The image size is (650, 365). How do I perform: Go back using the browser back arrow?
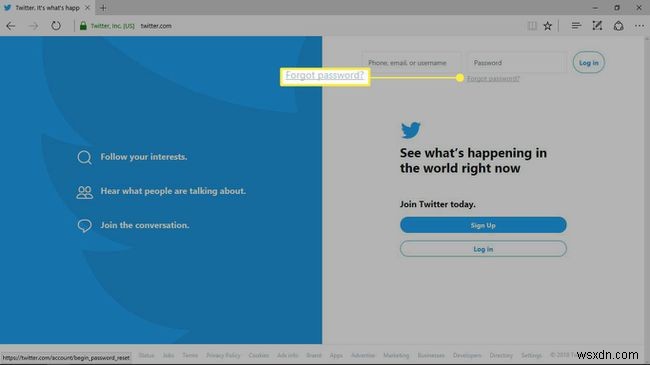pyautogui.click(x=11, y=26)
